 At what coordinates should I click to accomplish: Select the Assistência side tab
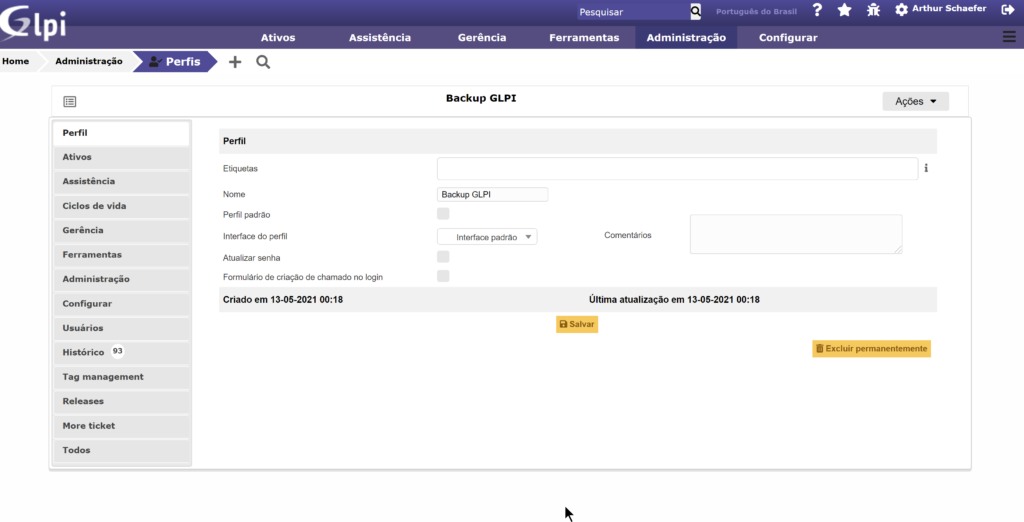click(121, 181)
